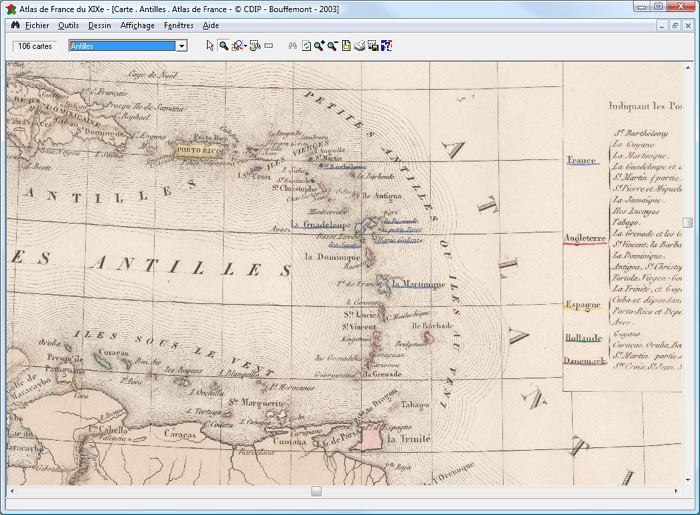Click the refresh map icon
The image size is (700, 515).
306,46
